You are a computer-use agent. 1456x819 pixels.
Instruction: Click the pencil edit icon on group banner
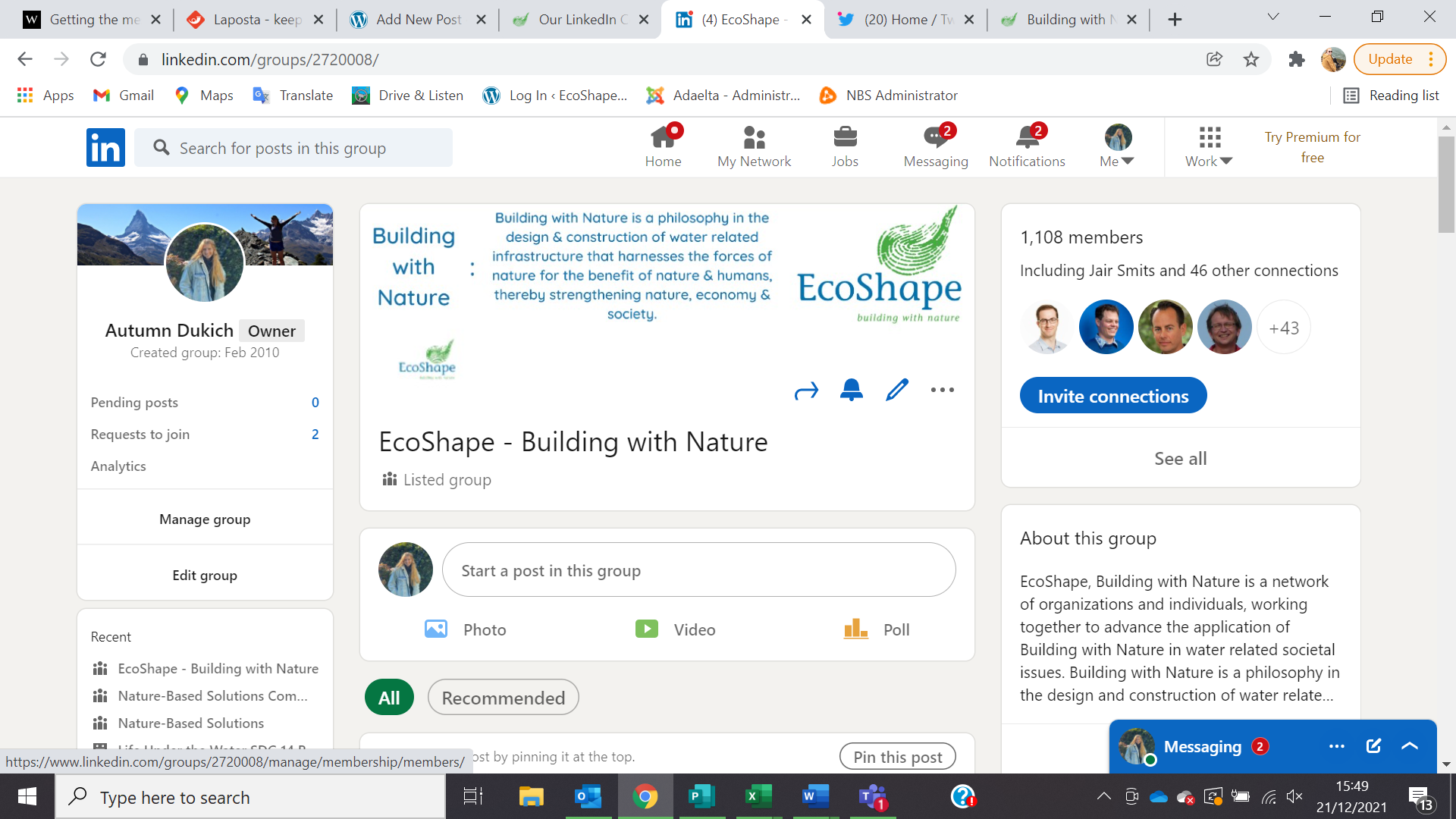coord(897,390)
